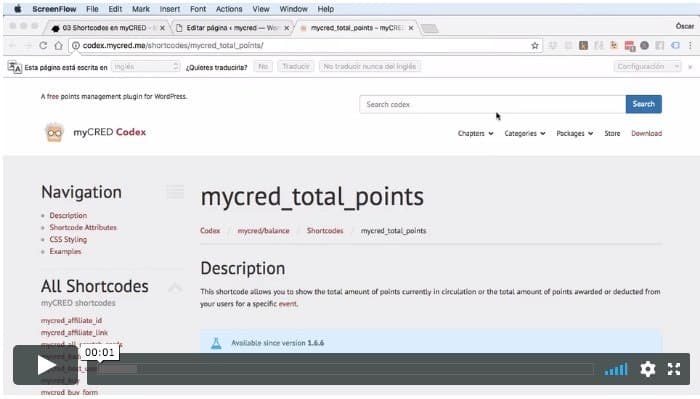Switch to 03 Shortcodes en myCRED tab
This screenshot has height=399, width=700.
coord(105,28)
